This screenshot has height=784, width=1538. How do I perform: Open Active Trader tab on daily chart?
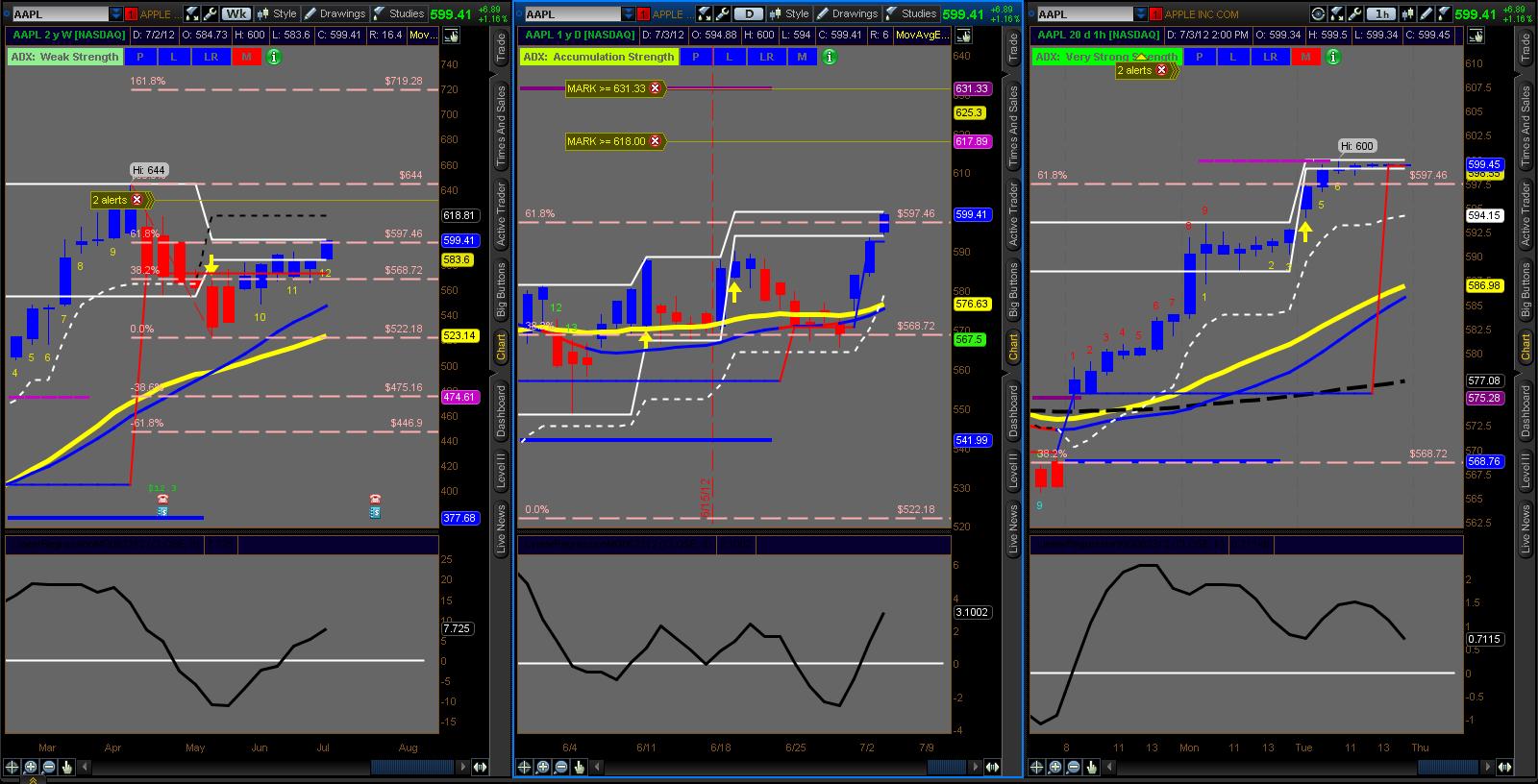pos(1013,215)
